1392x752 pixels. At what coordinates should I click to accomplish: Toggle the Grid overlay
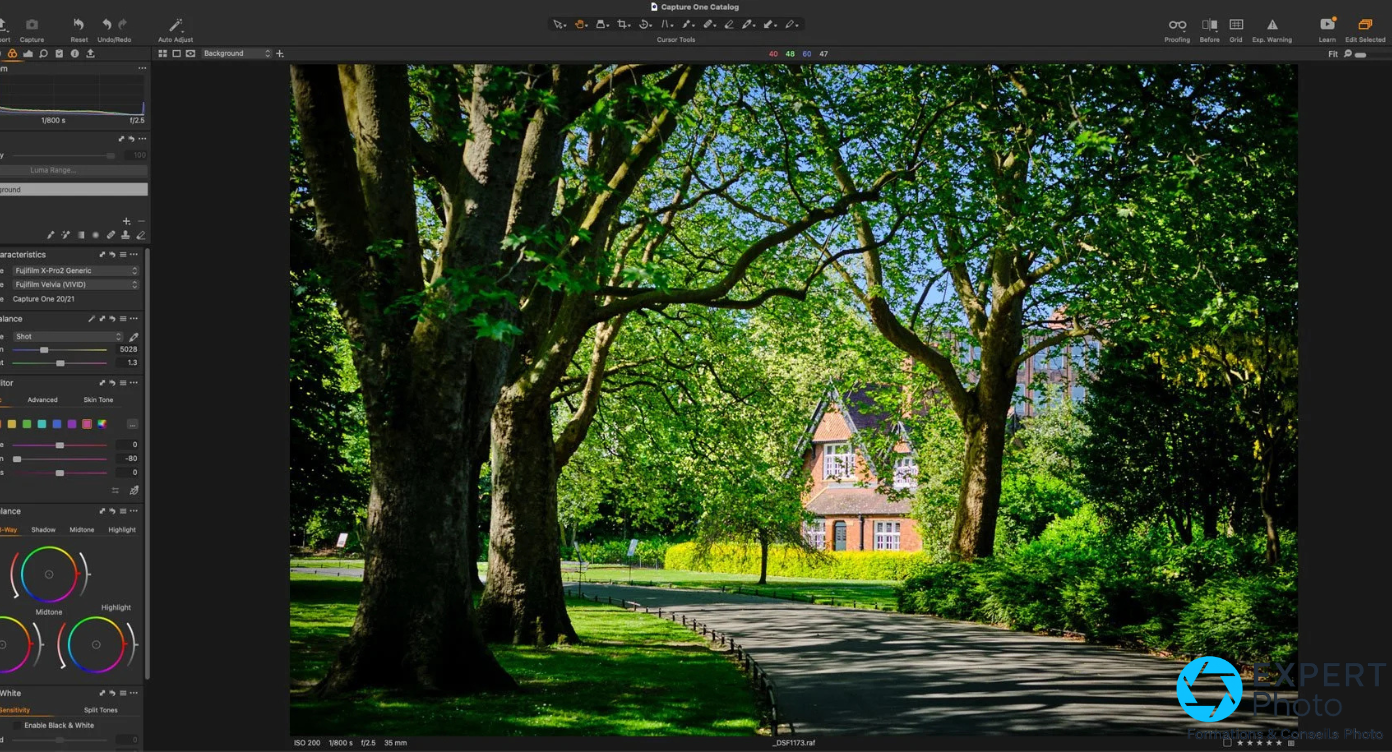coord(1236,25)
